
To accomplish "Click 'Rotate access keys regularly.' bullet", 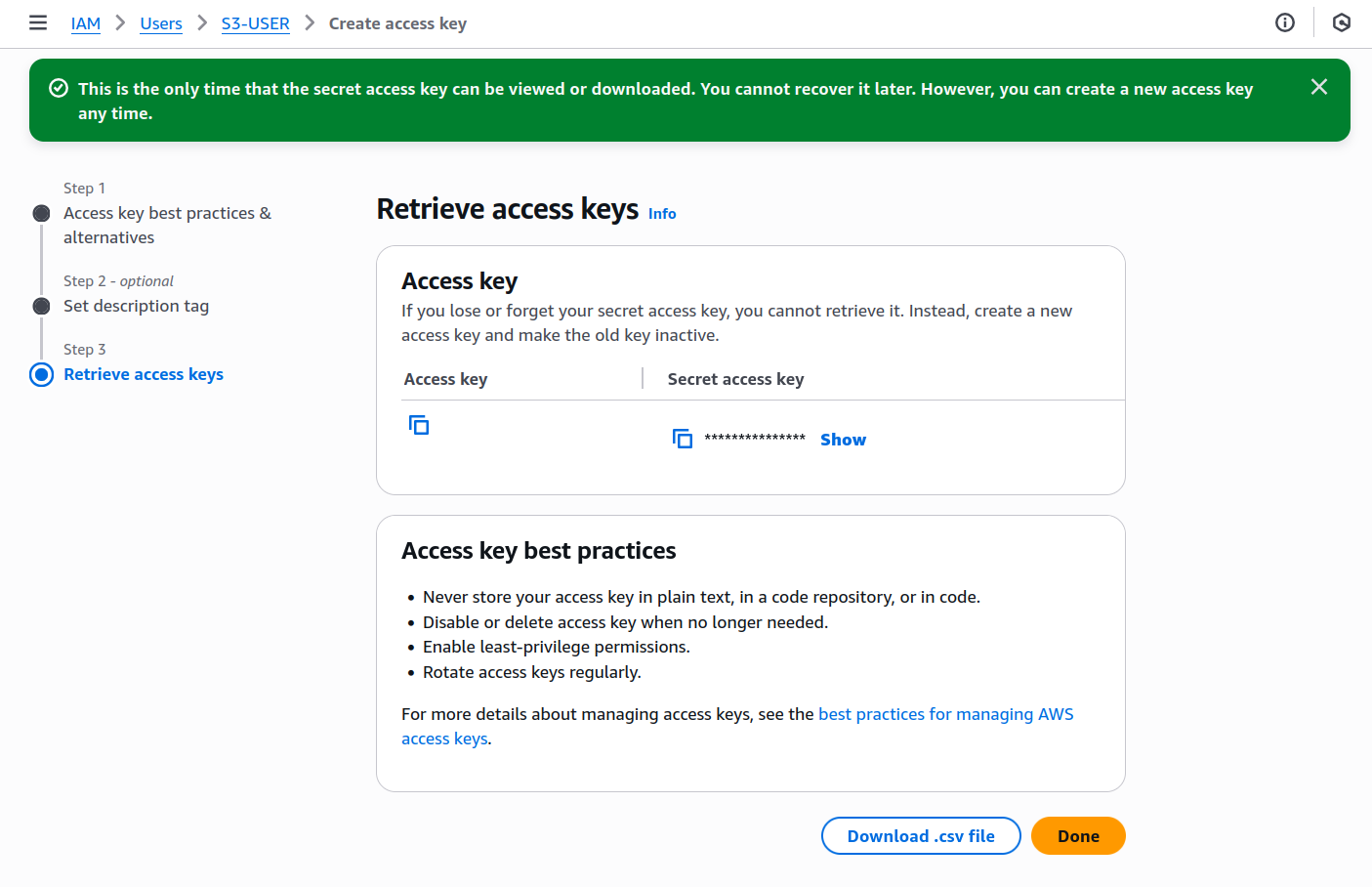I will coord(532,672).
